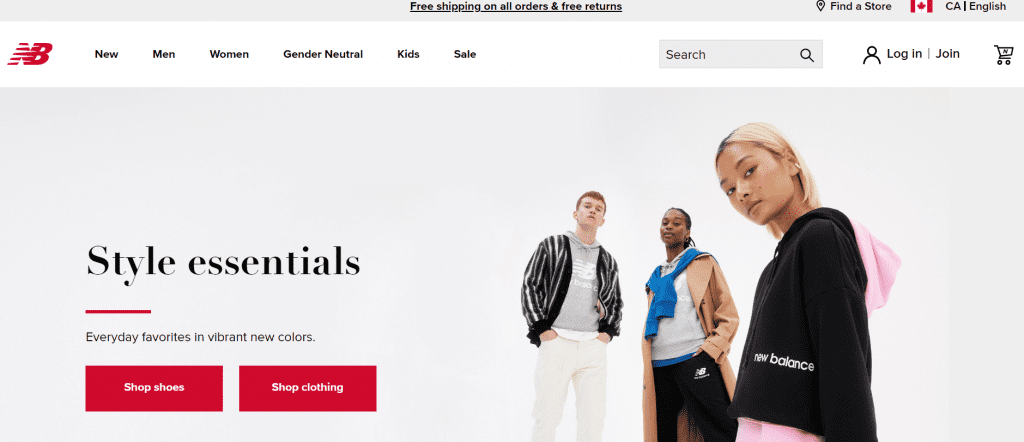Click the Shop shoes button
Image resolution: width=1024 pixels, height=442 pixels.
pyautogui.click(x=154, y=388)
